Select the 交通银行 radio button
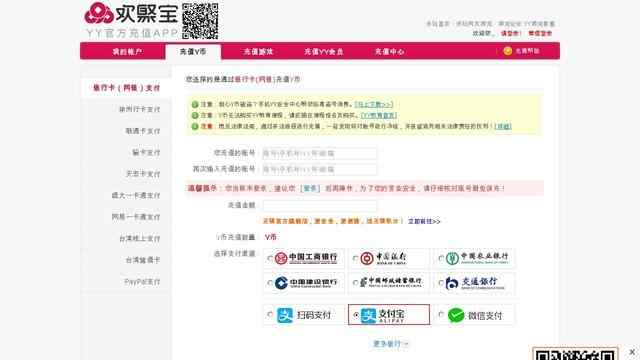640x360 pixels. [441, 282]
